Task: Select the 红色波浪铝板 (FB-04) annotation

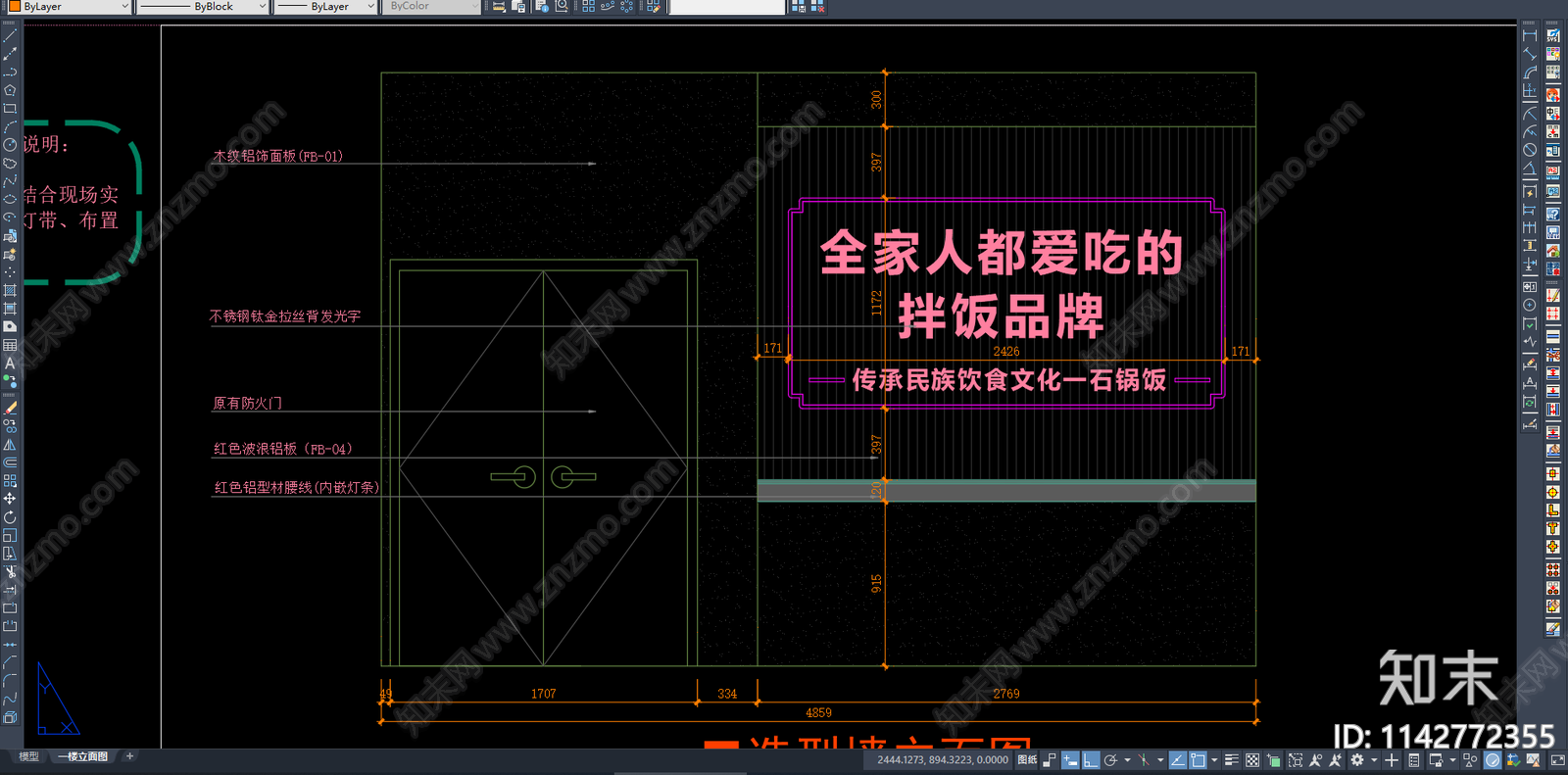Action: tap(282, 449)
